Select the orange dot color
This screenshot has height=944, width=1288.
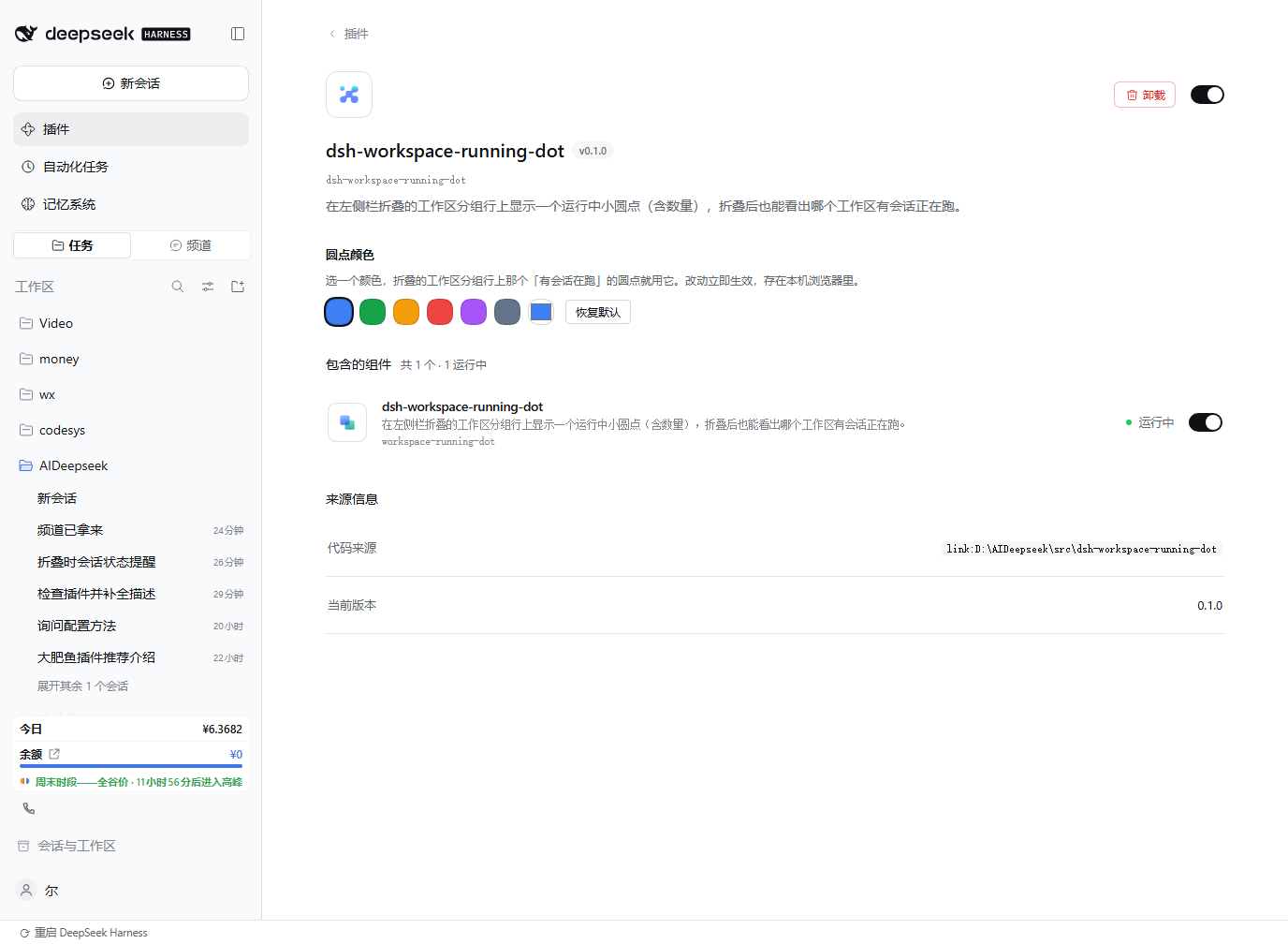406,312
